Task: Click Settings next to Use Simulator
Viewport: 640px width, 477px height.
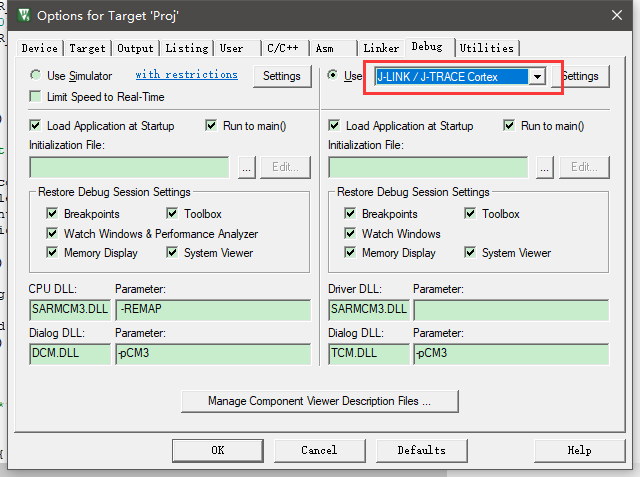Action: pos(281,76)
